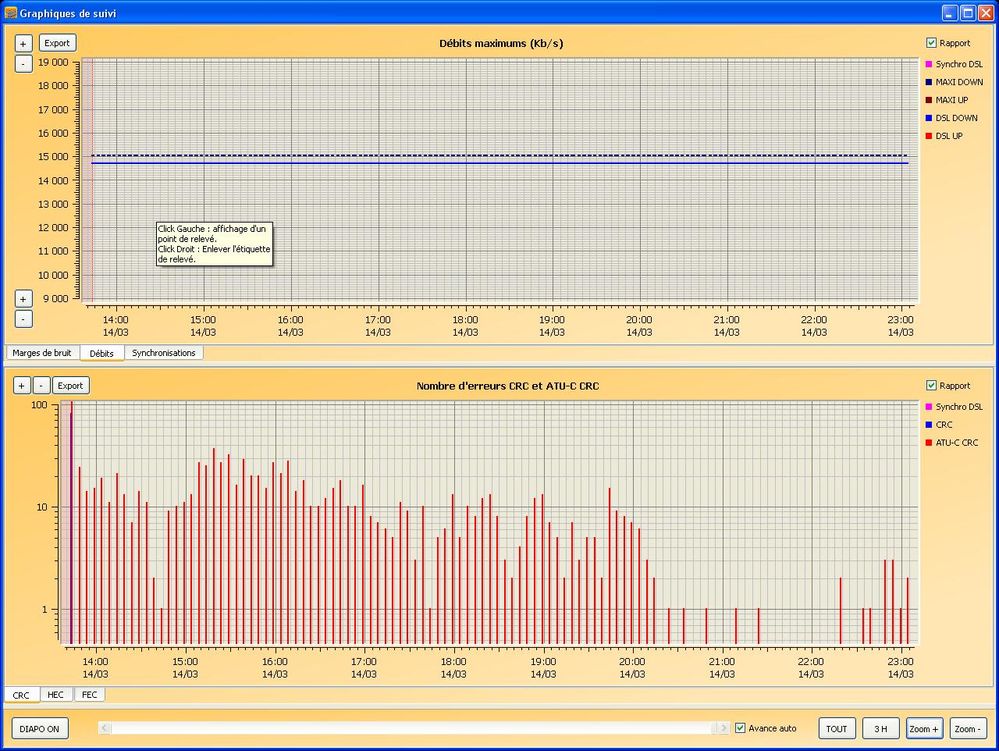Export the Débits maximums chart
The height and width of the screenshot is (751, 999).
tap(57, 43)
